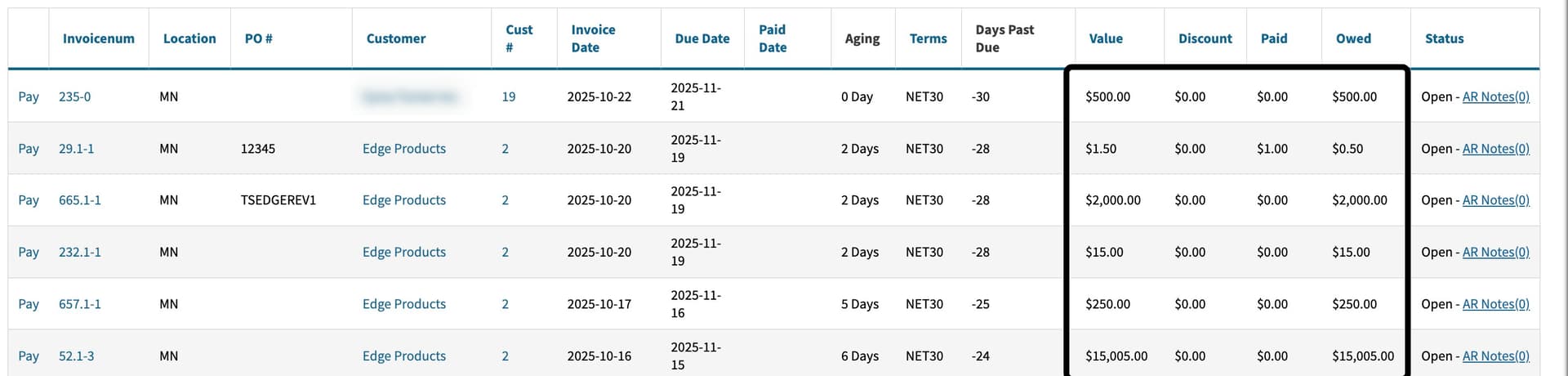Sort by Location column header

click(189, 38)
